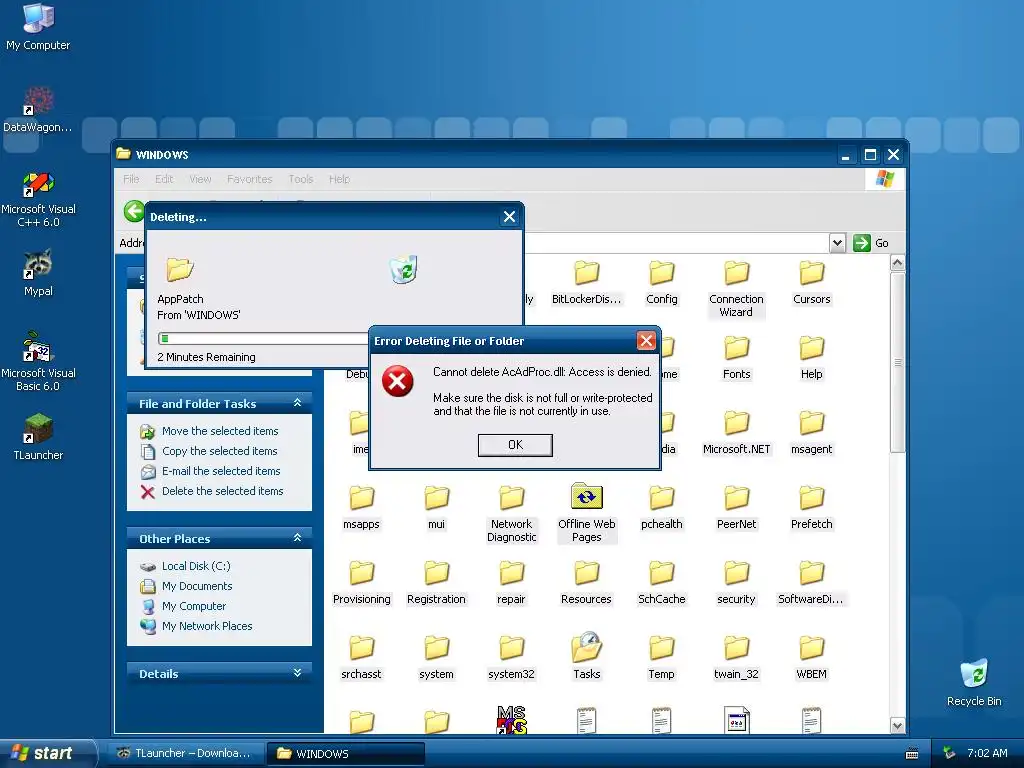Select the pchealth folder
The image size is (1024, 768).
[662, 508]
